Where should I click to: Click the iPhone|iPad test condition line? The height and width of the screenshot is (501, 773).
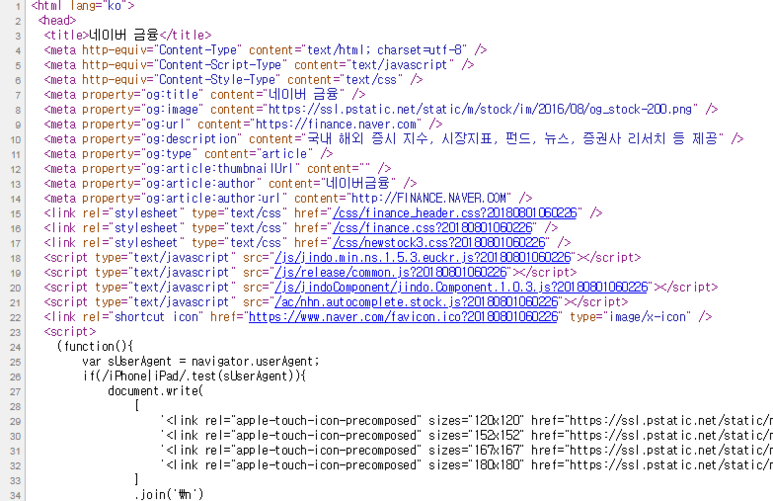point(194,376)
